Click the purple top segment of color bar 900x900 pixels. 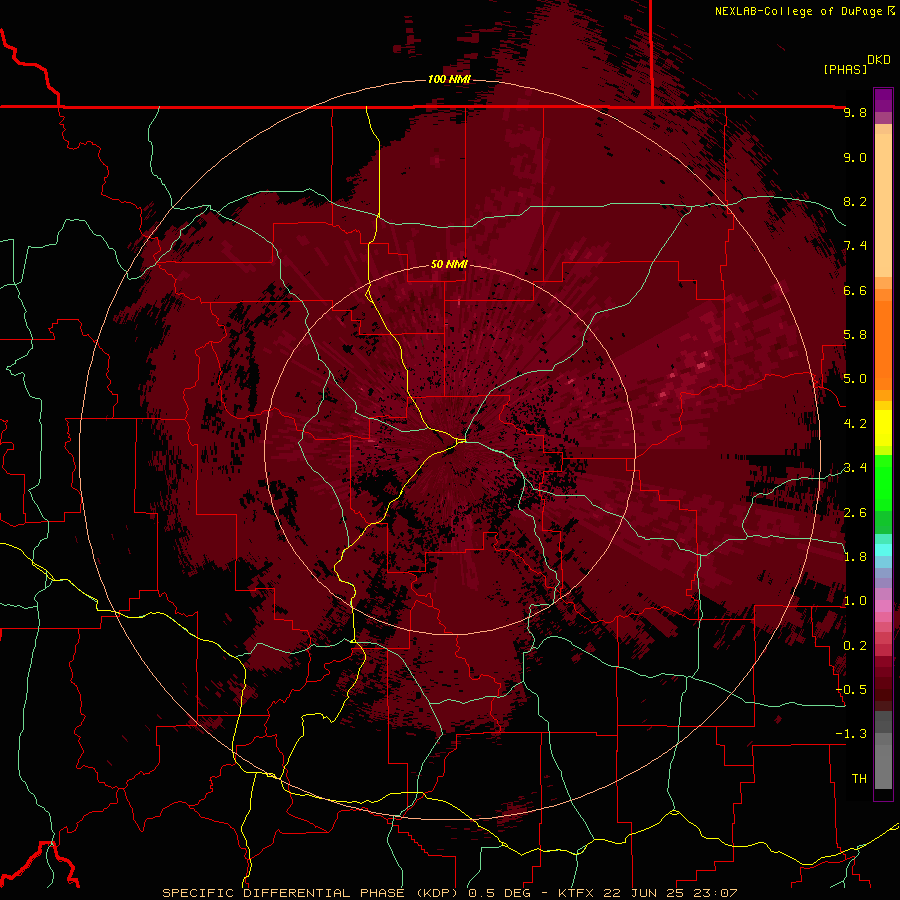[883, 100]
